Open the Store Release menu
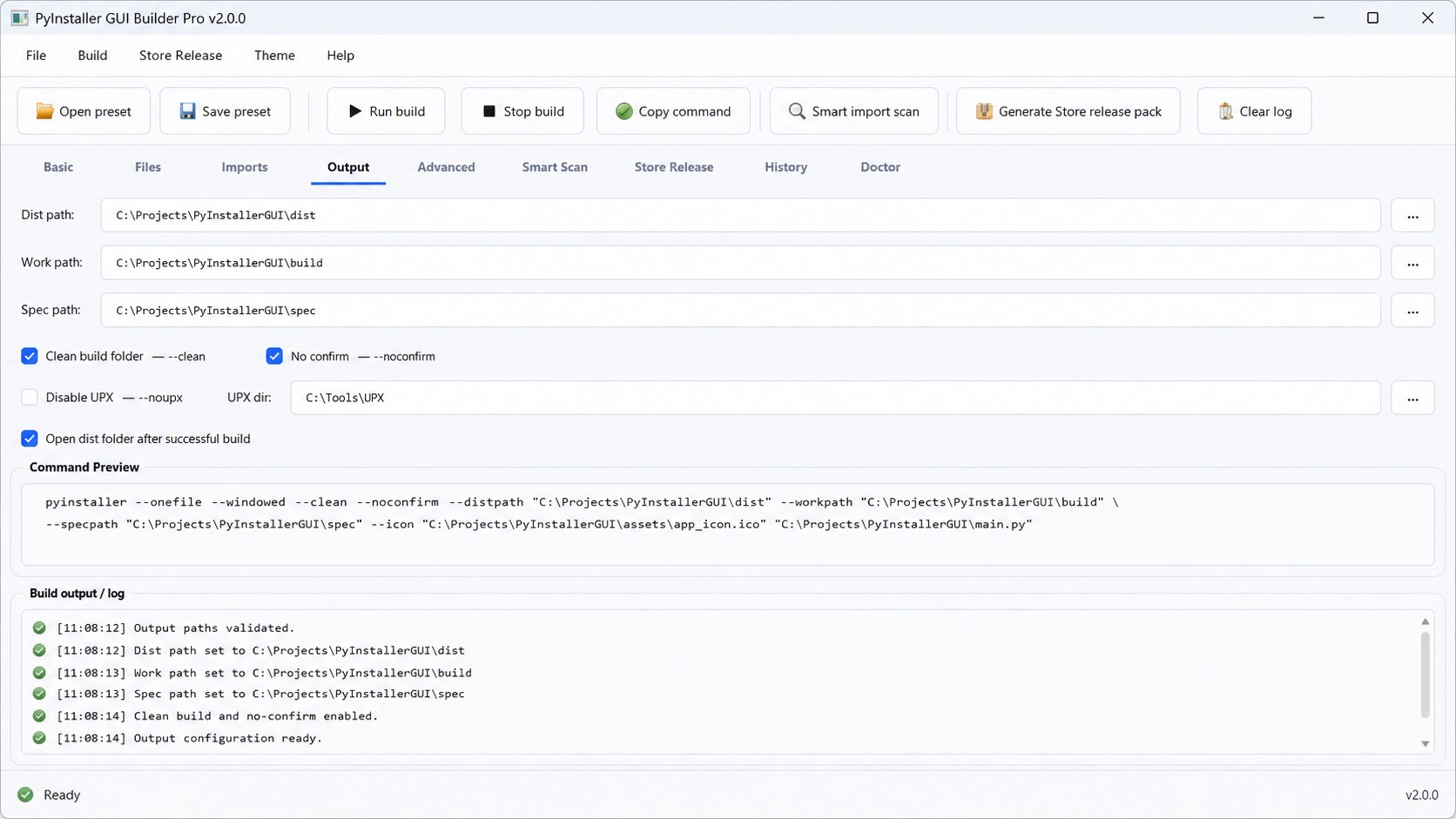 point(180,56)
